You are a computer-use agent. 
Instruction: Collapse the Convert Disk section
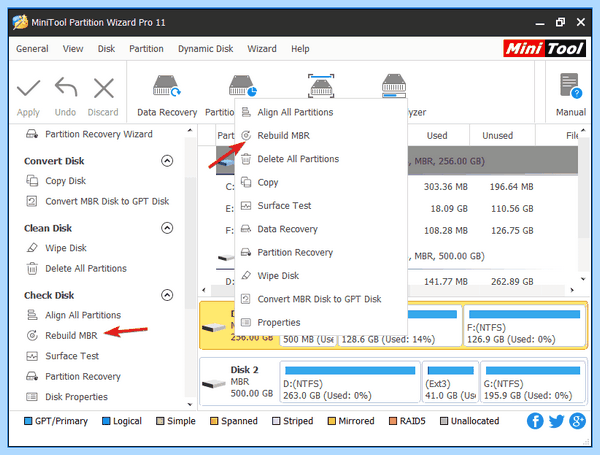(167, 161)
